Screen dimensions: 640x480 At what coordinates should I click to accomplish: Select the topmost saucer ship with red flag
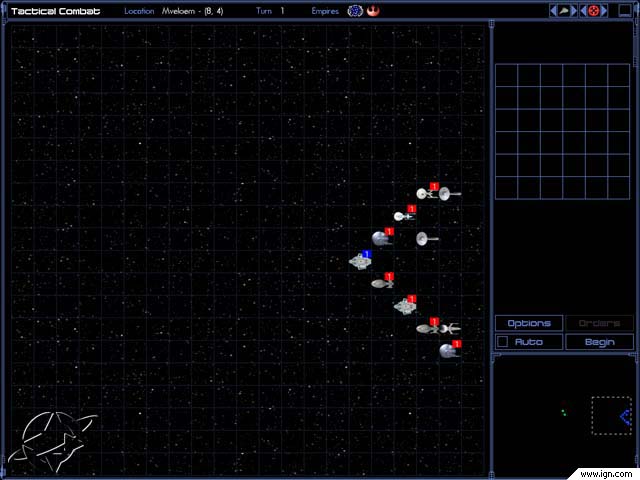point(425,193)
